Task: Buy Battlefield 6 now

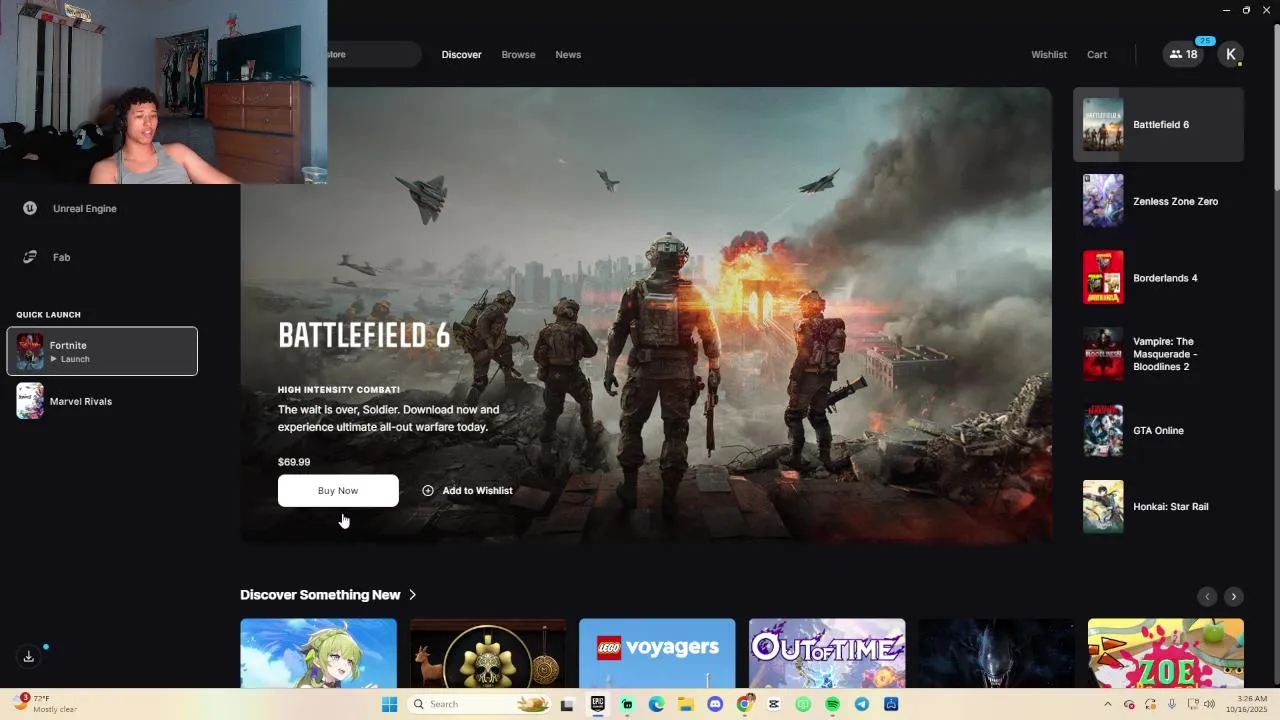Action: [x=338, y=490]
